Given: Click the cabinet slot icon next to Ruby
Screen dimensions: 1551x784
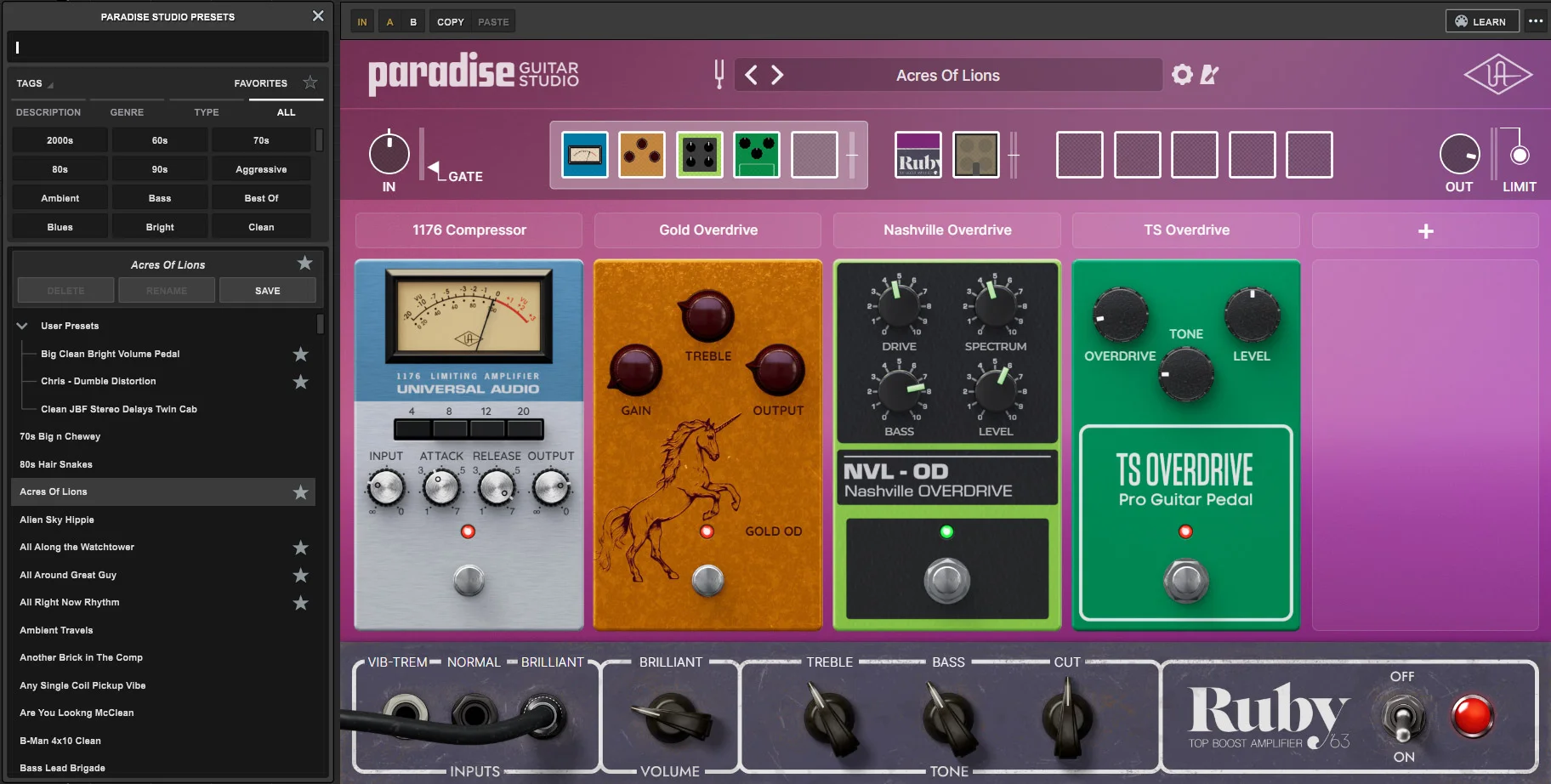Looking at the screenshot, I should [976, 155].
